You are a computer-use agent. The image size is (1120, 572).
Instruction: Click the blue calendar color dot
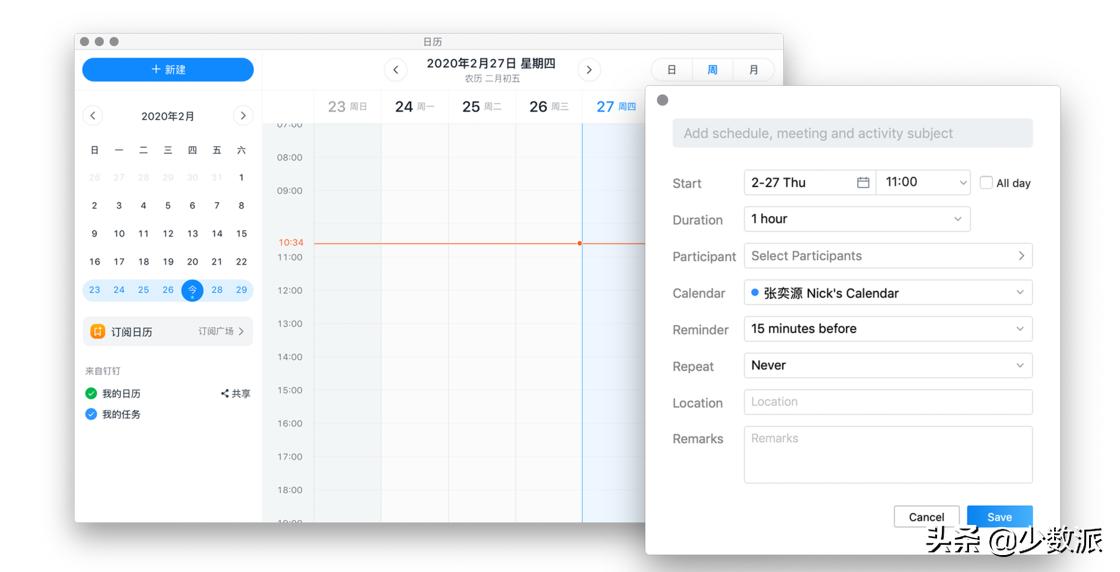(755, 292)
